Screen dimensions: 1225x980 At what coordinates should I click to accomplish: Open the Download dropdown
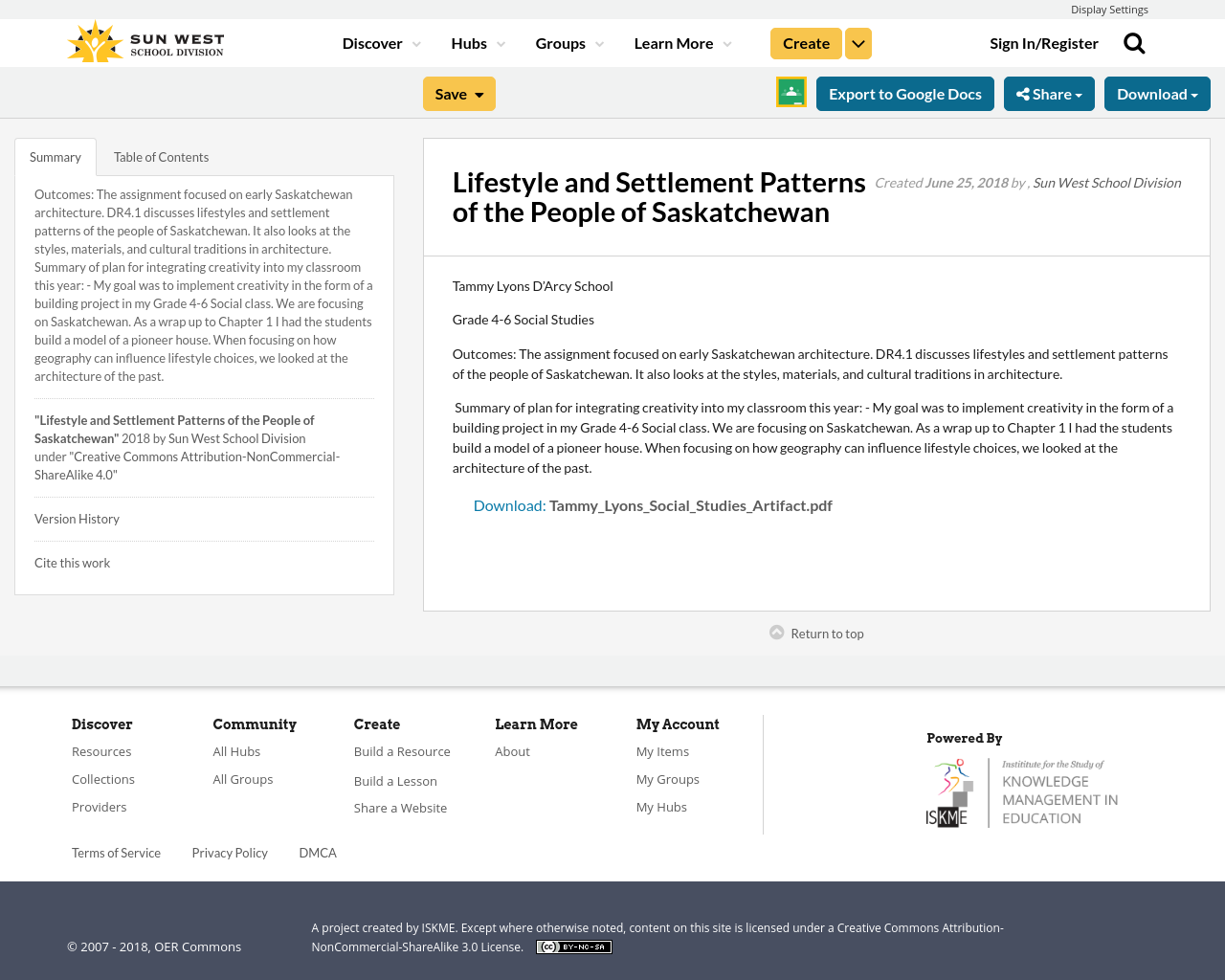[1157, 92]
